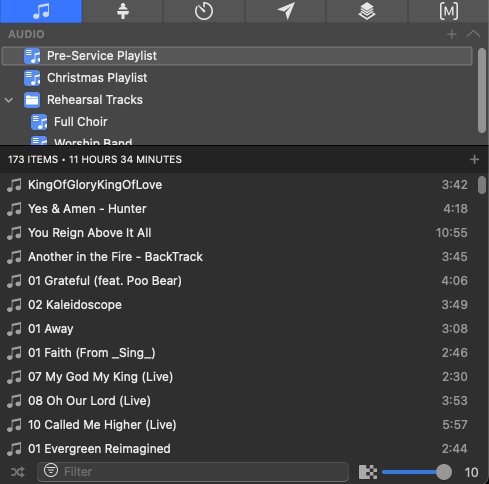This screenshot has height=484, width=489.
Task: Select track KingOfGloryKingOfLove
Action: coord(237,185)
